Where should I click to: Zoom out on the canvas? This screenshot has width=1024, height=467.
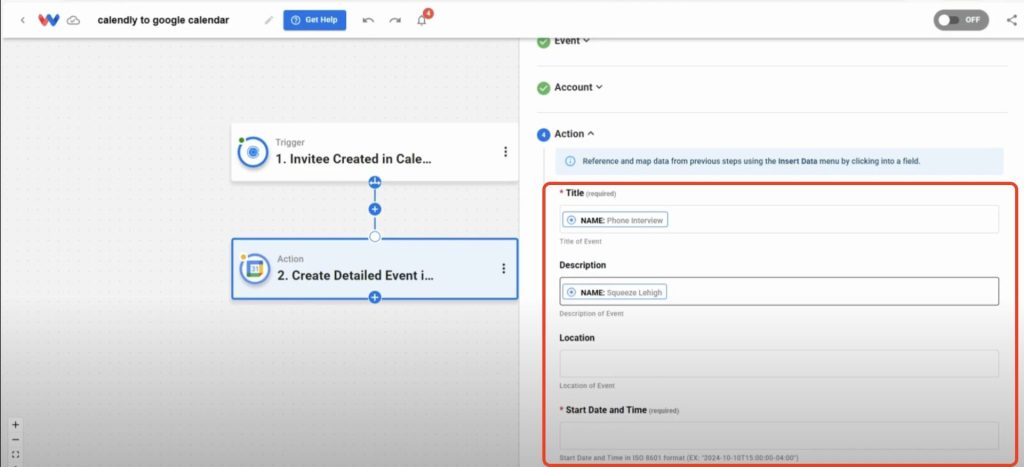pos(16,439)
